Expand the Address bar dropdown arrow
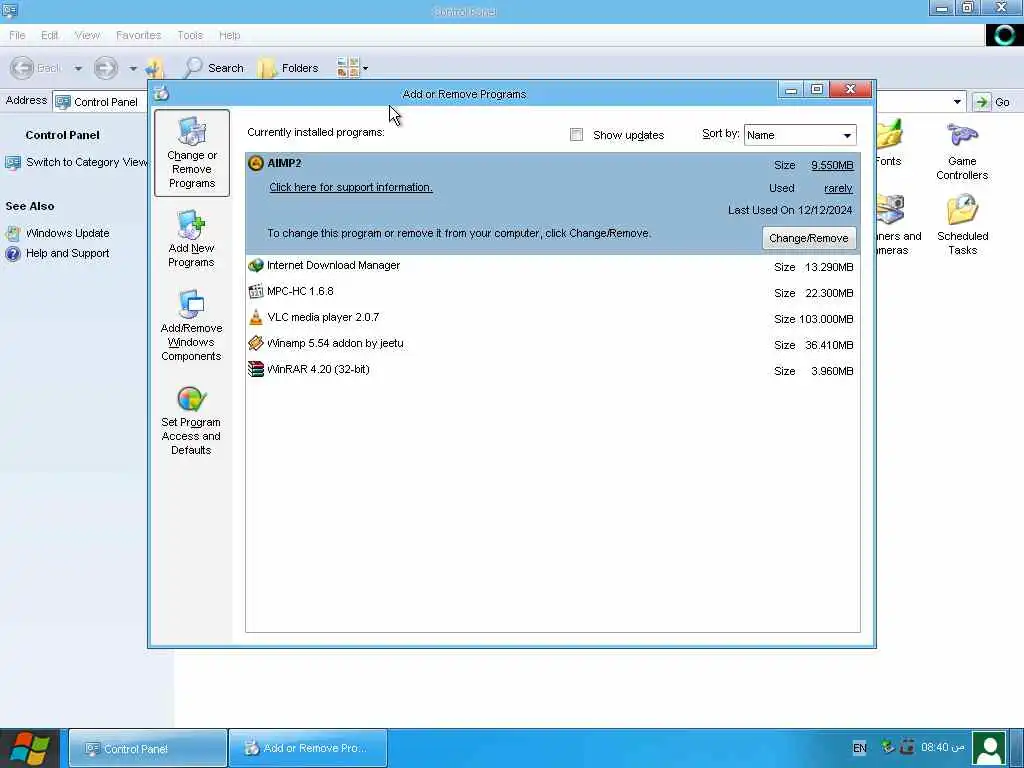The height and width of the screenshot is (768, 1024). [x=957, y=102]
